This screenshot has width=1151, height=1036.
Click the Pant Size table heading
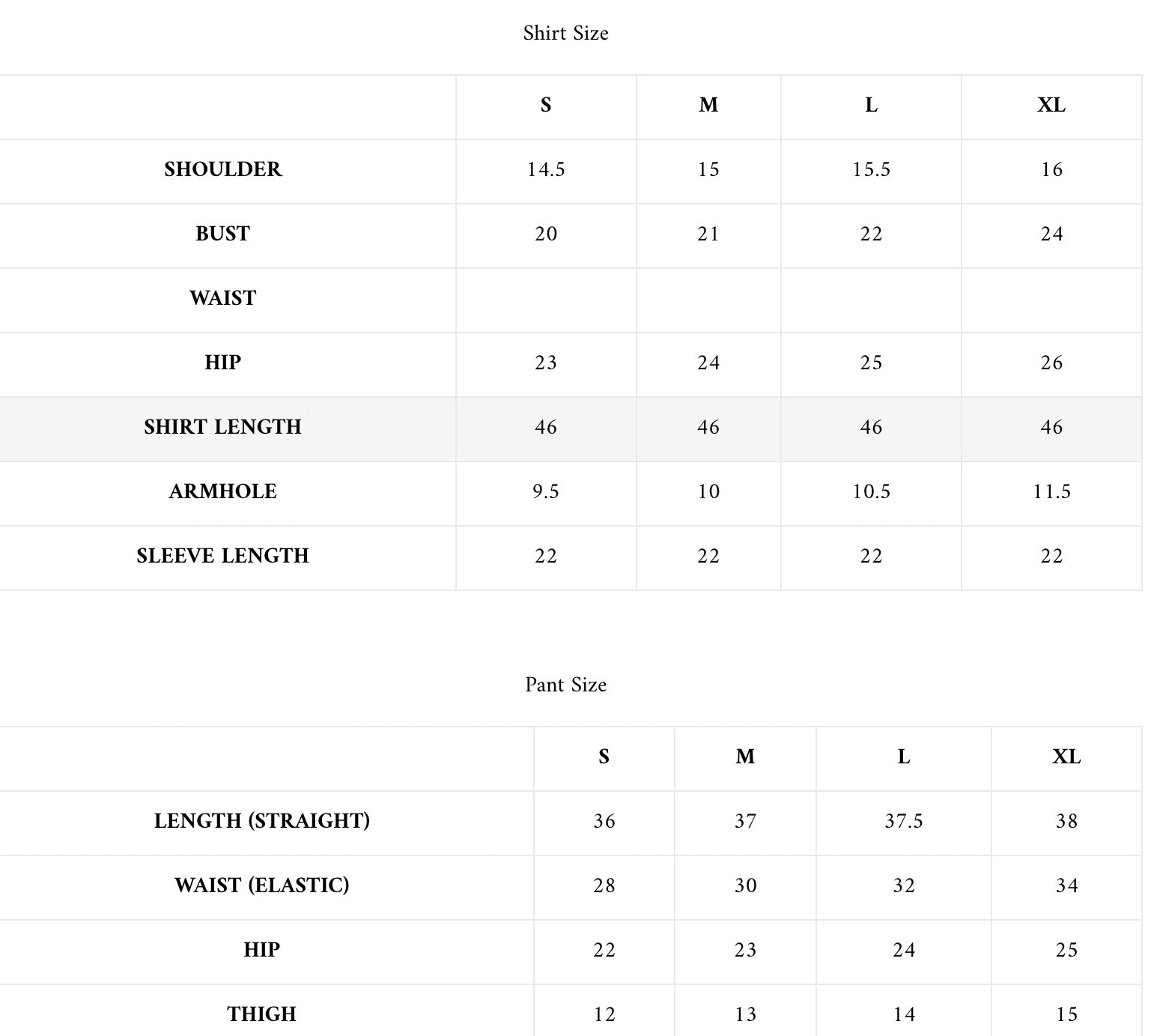point(565,685)
